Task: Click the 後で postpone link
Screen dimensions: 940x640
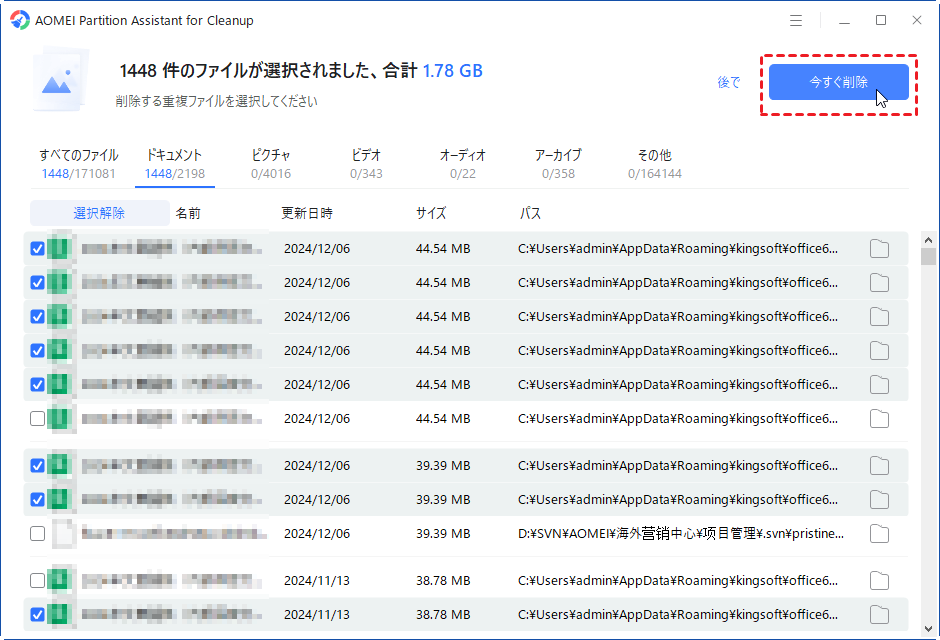Action: click(x=729, y=83)
